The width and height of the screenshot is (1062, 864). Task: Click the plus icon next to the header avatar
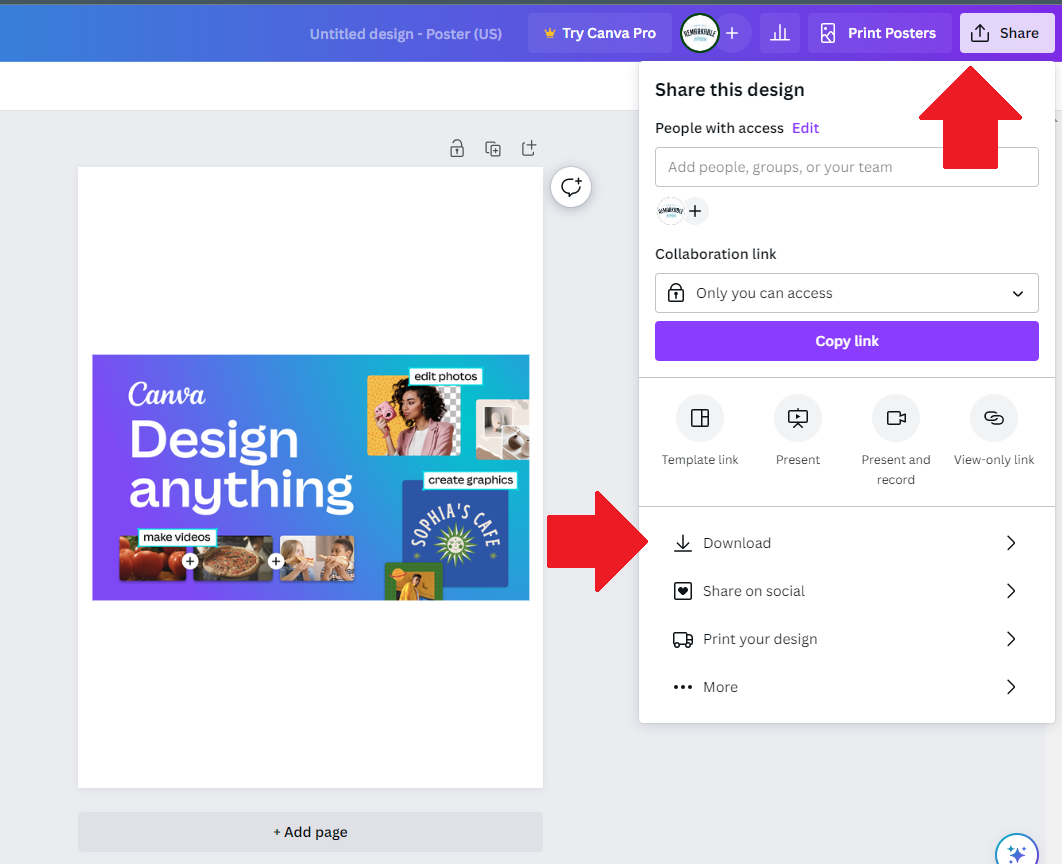click(x=733, y=33)
